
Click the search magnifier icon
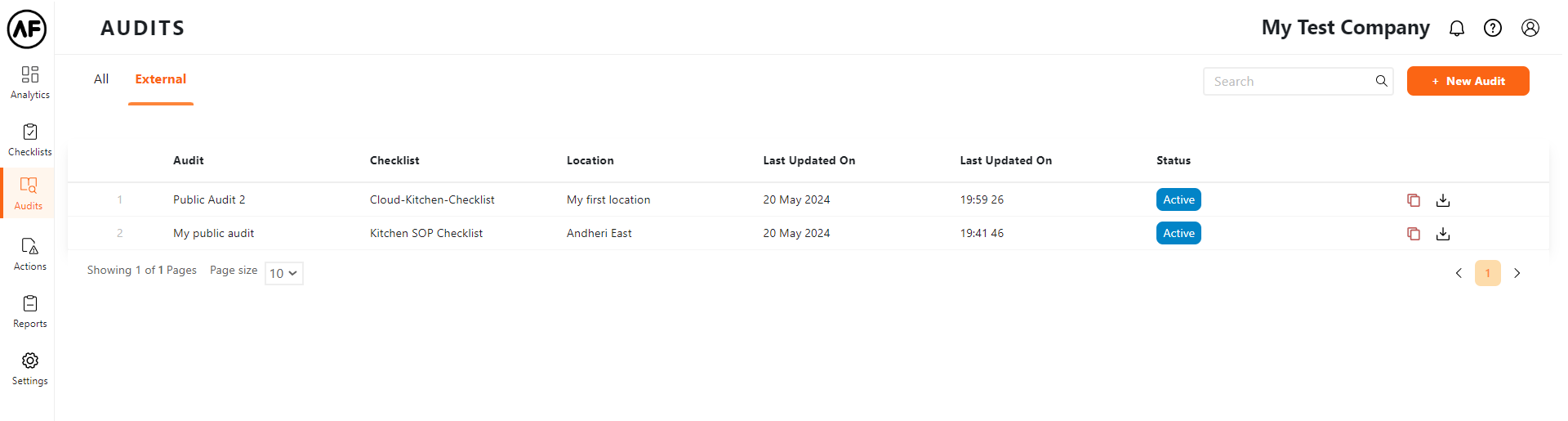(x=1381, y=81)
